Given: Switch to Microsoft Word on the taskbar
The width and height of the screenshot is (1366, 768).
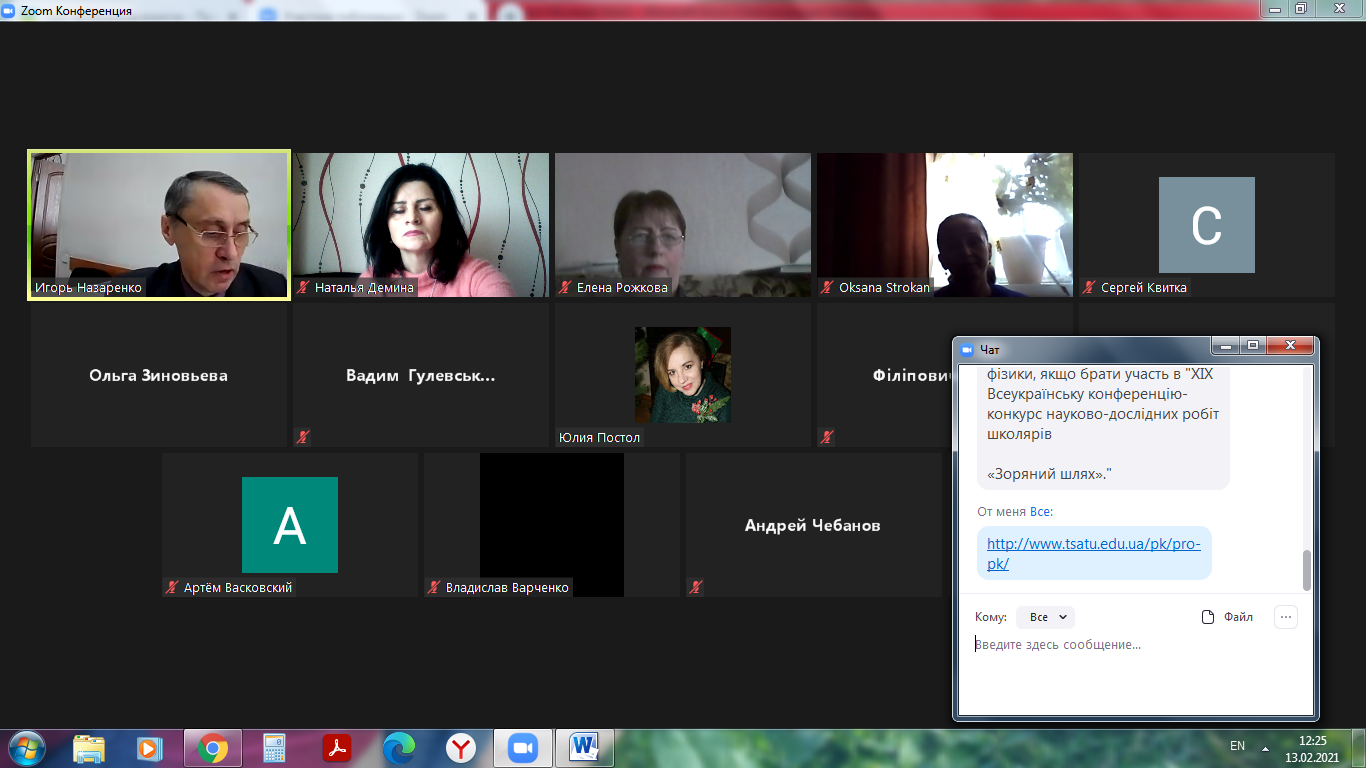Looking at the screenshot, I should 583,748.
